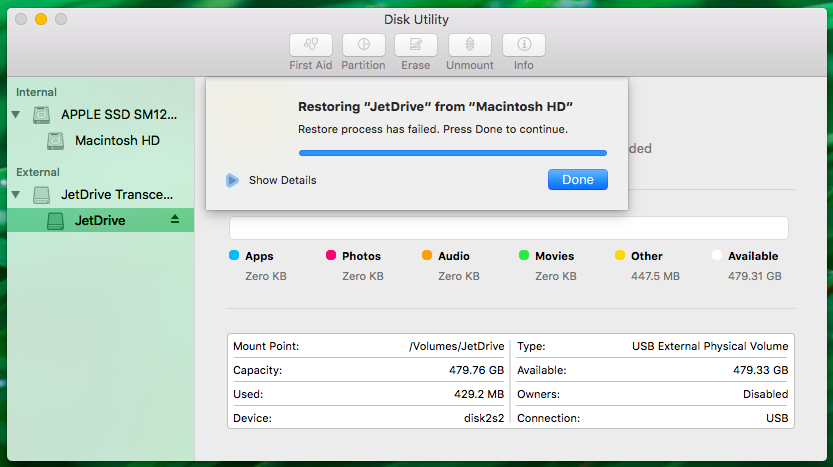This screenshot has height=467, width=833.
Task: Click the Connection value USB
Action: pos(777,418)
